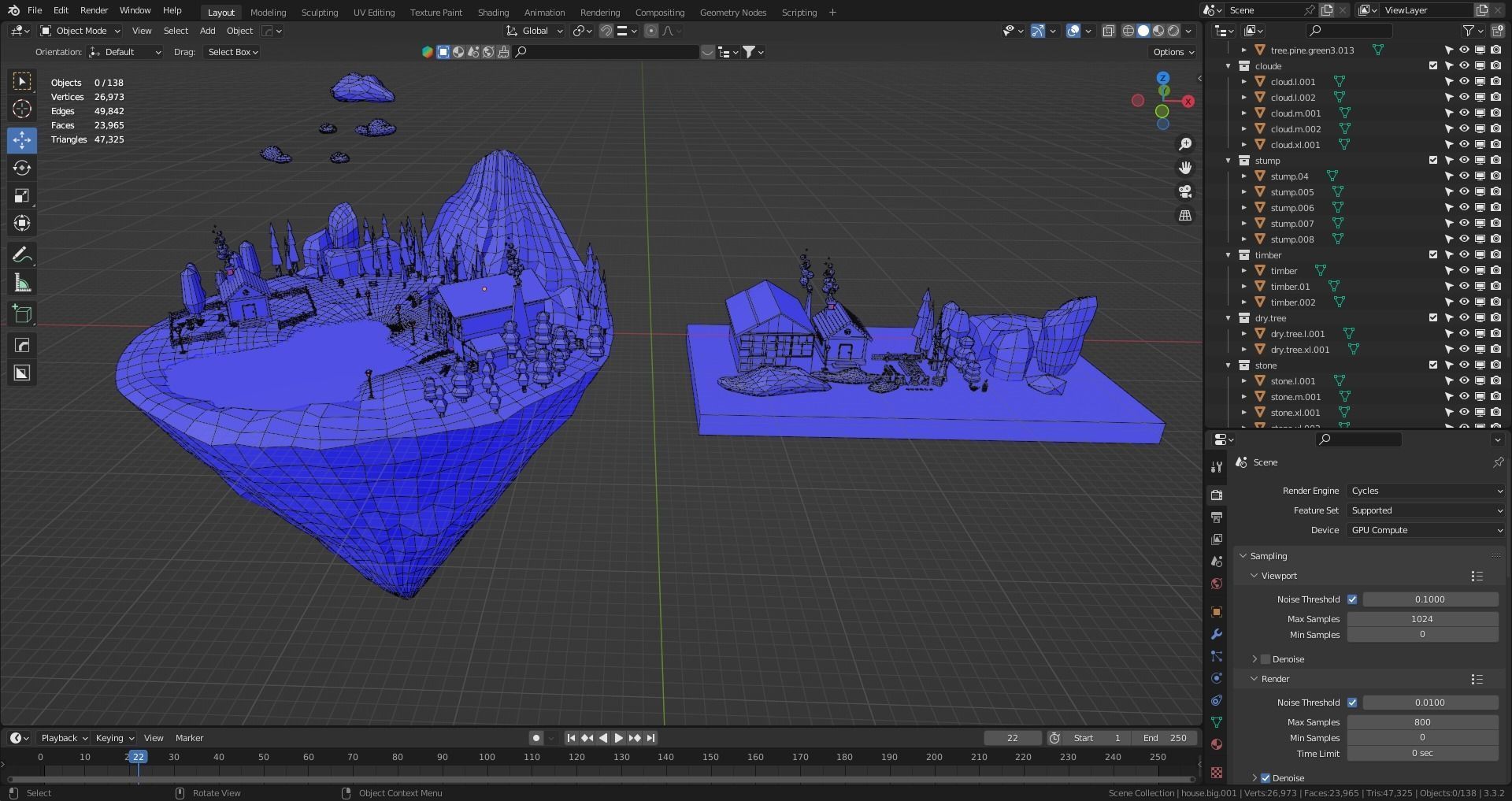Open the Output properties tab
1512x801 pixels.
[x=1217, y=517]
